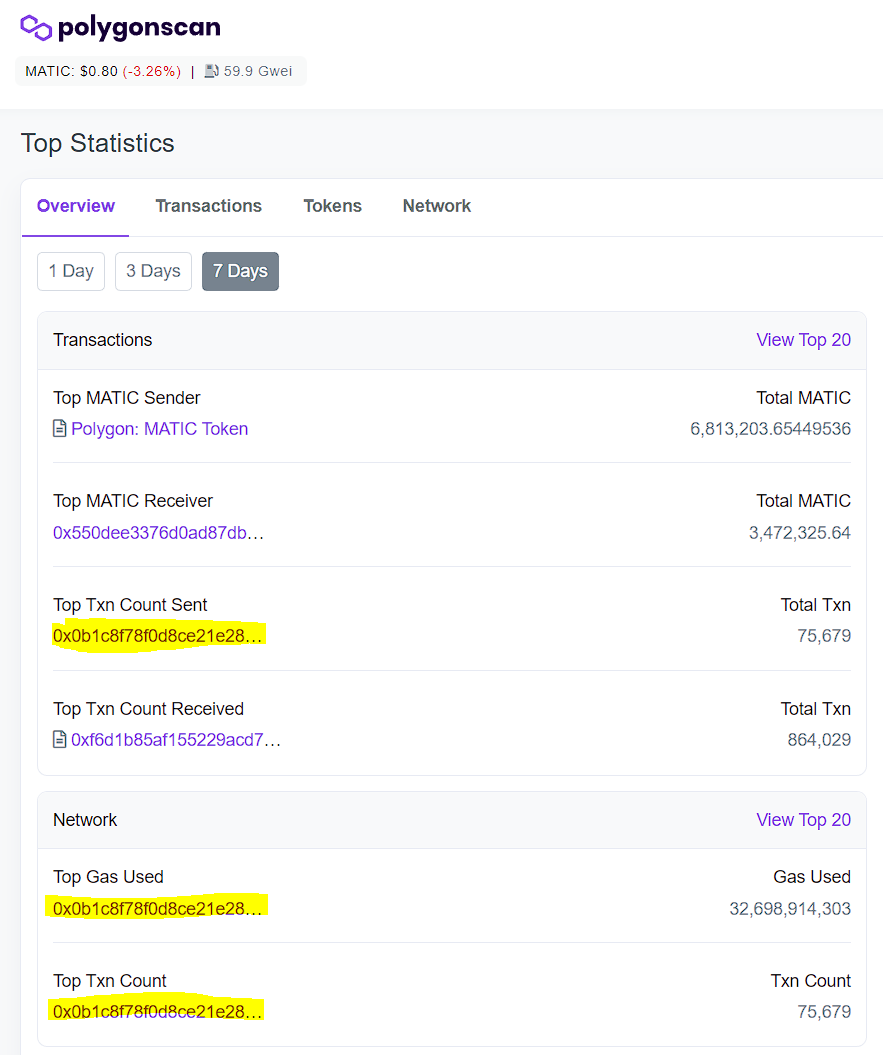Click the MATIC: $0.80 price text

coord(71,71)
